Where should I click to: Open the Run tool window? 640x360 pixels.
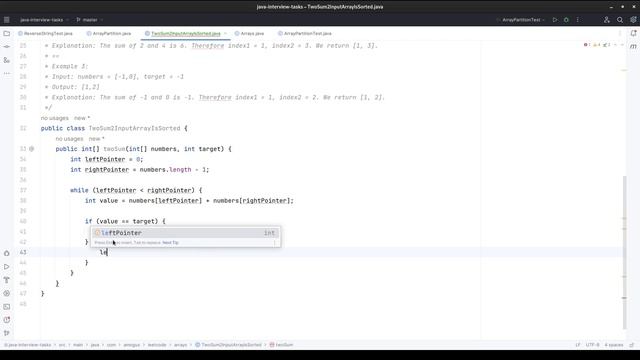(7, 267)
